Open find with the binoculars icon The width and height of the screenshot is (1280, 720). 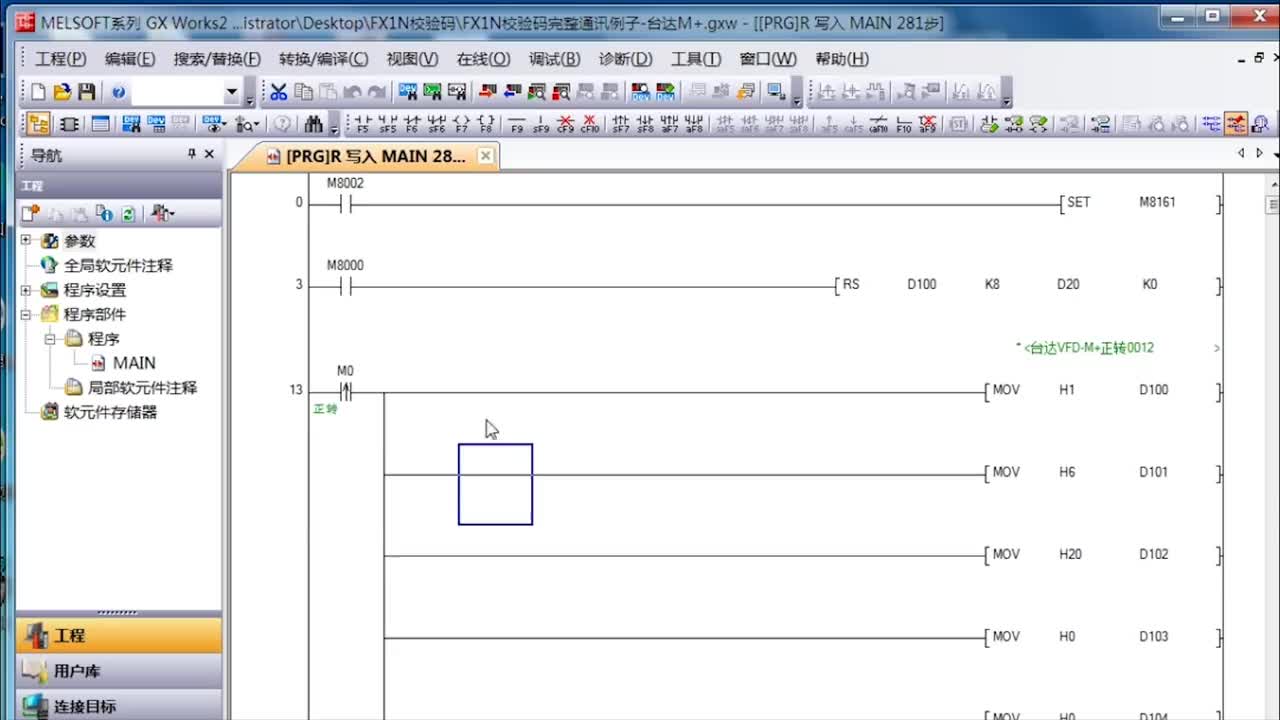click(x=313, y=124)
